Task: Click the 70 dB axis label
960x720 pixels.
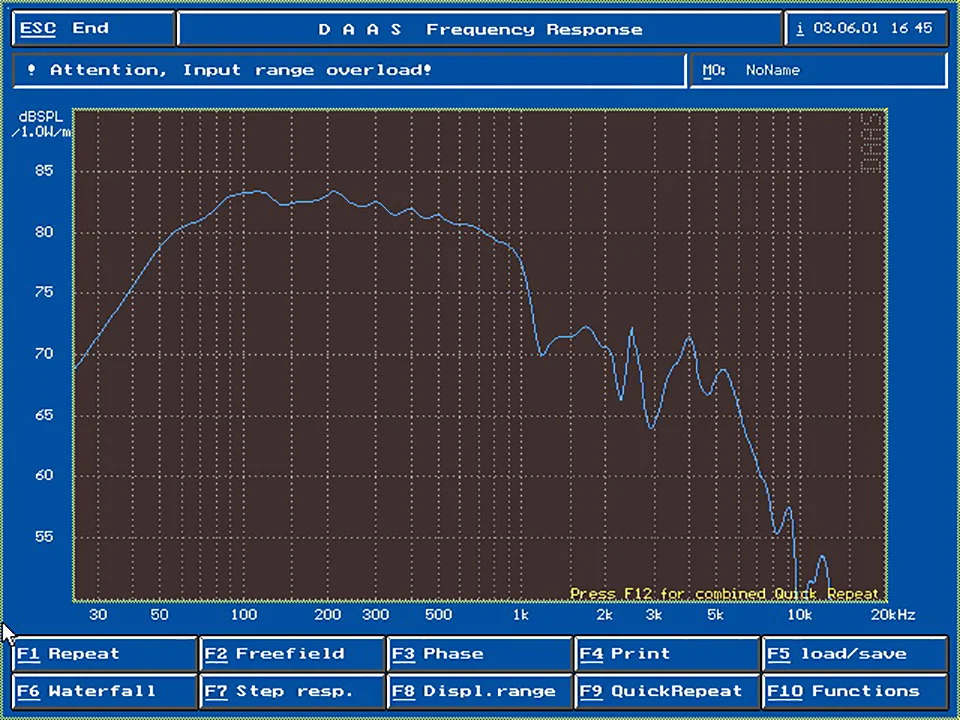Action: click(44, 353)
